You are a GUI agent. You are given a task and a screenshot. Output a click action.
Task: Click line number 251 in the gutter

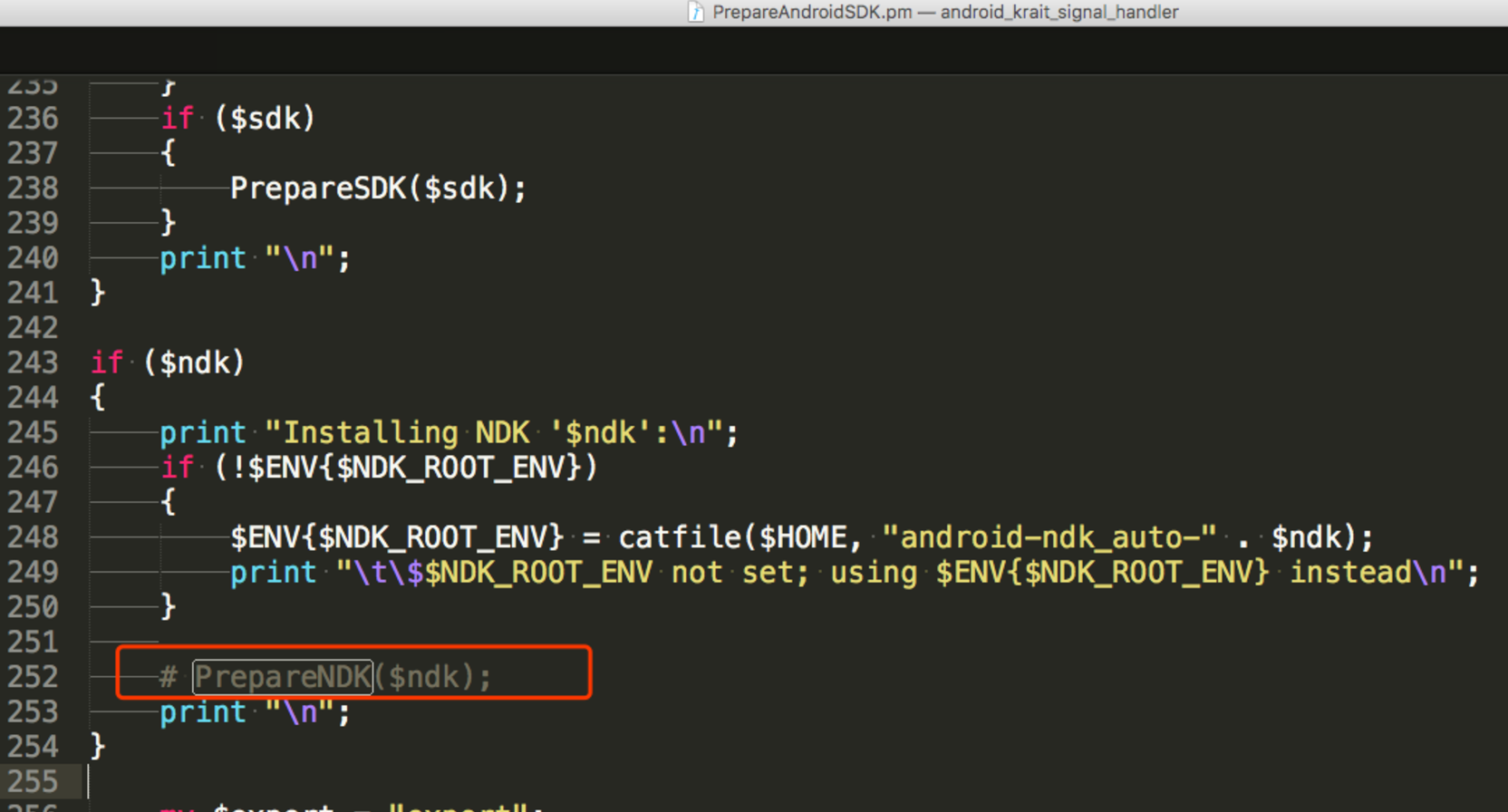click(x=33, y=642)
